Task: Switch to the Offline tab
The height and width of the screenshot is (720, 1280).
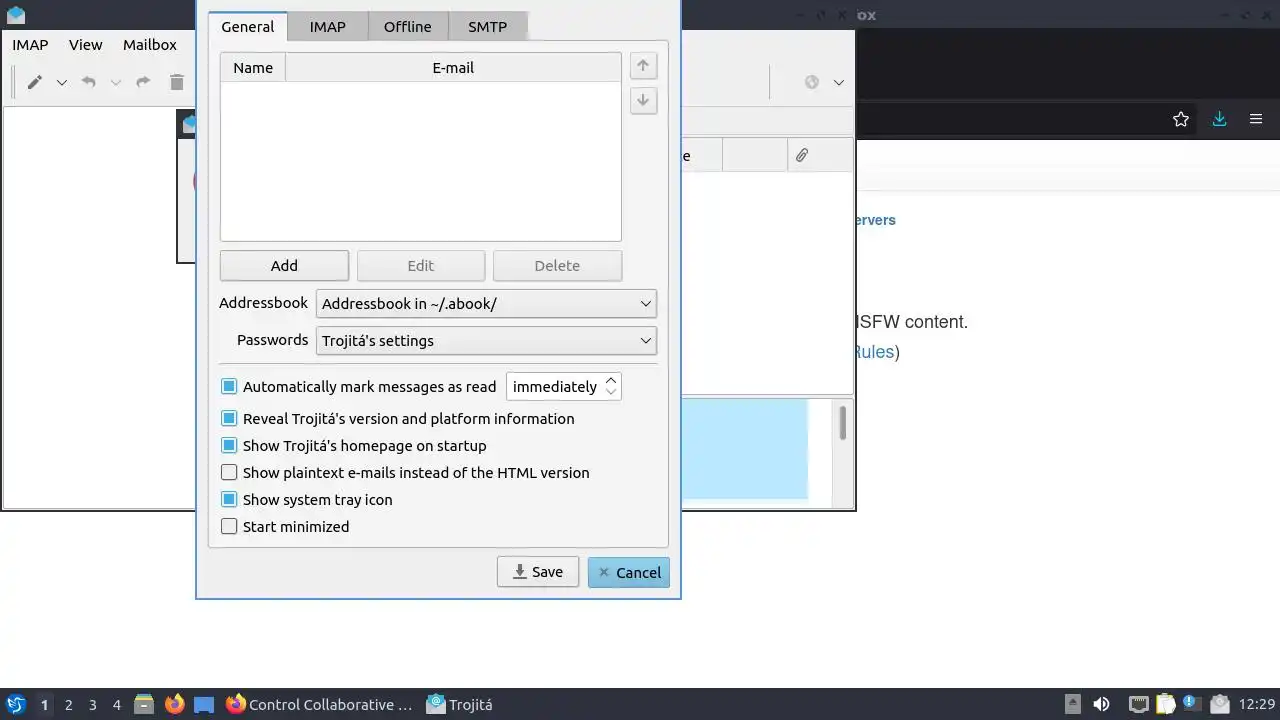Action: click(408, 27)
